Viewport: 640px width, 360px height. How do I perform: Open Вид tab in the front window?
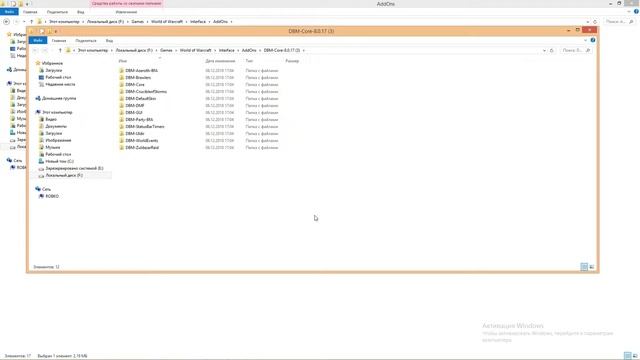point(109,41)
